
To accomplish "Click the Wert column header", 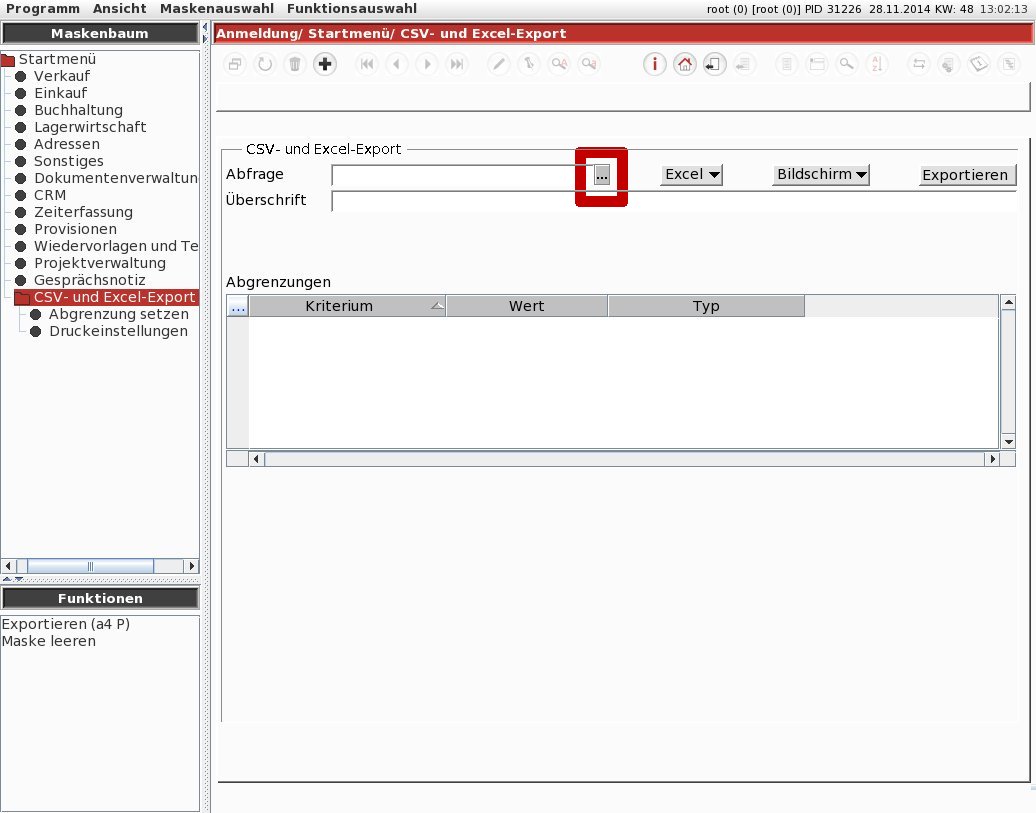I will [x=527, y=306].
